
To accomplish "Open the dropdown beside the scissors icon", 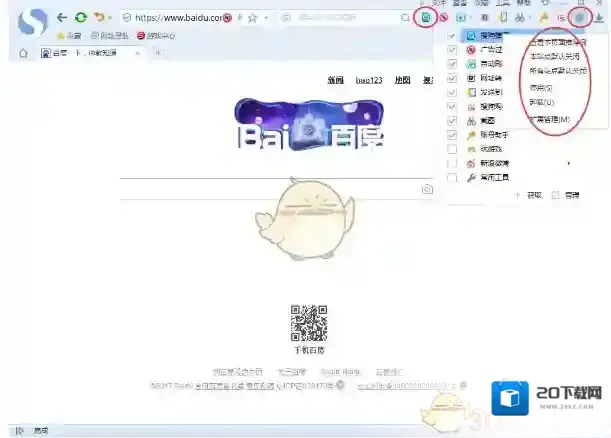I will pos(530,18).
